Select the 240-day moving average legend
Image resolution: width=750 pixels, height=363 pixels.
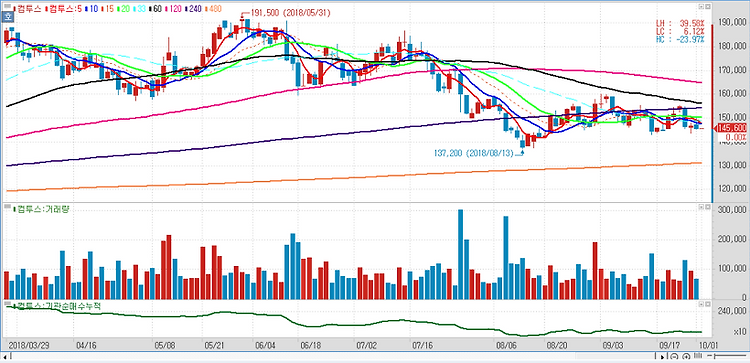[x=193, y=9]
